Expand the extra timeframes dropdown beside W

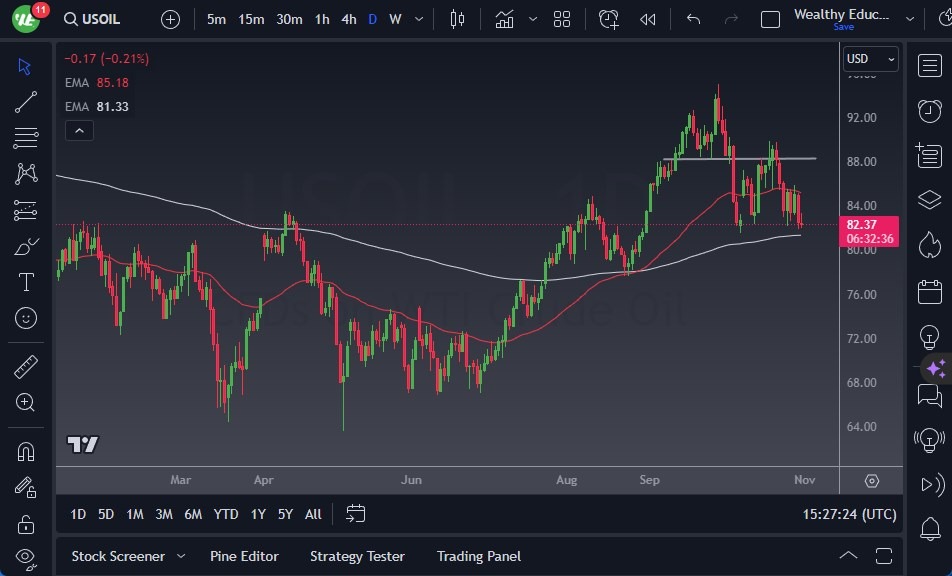417,18
